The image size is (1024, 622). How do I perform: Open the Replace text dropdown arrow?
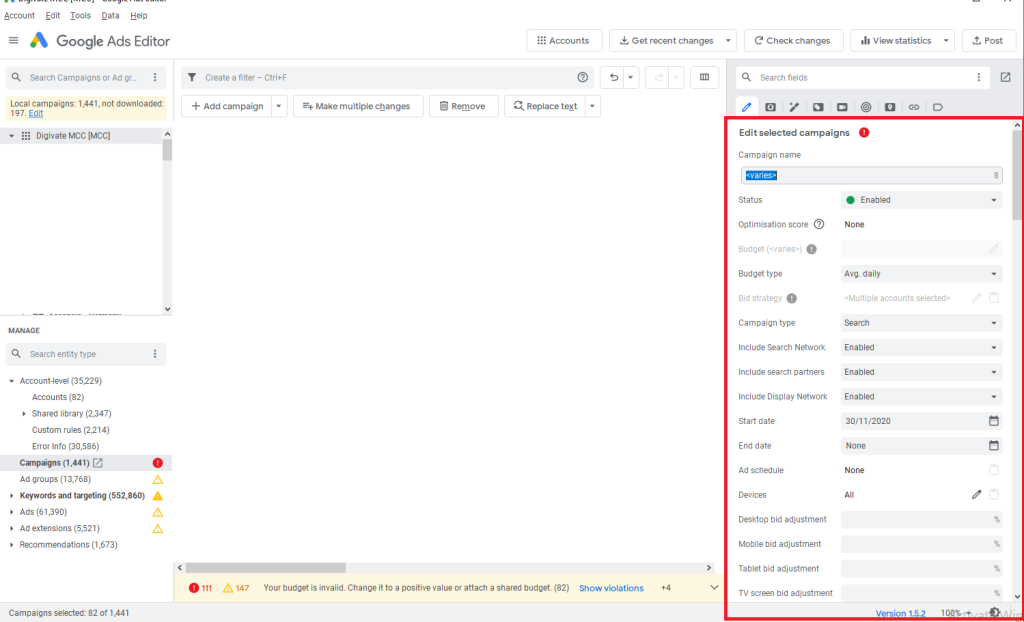click(x=592, y=106)
